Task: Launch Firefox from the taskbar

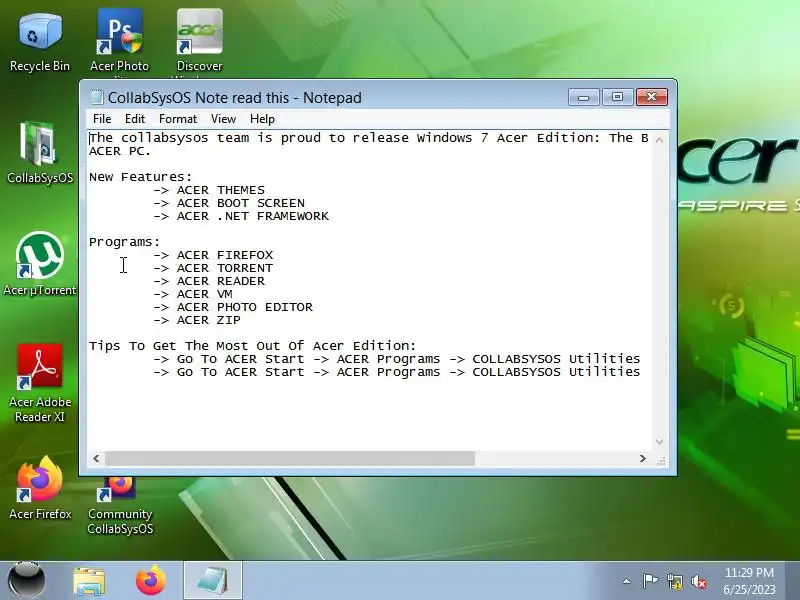Action: (151, 581)
